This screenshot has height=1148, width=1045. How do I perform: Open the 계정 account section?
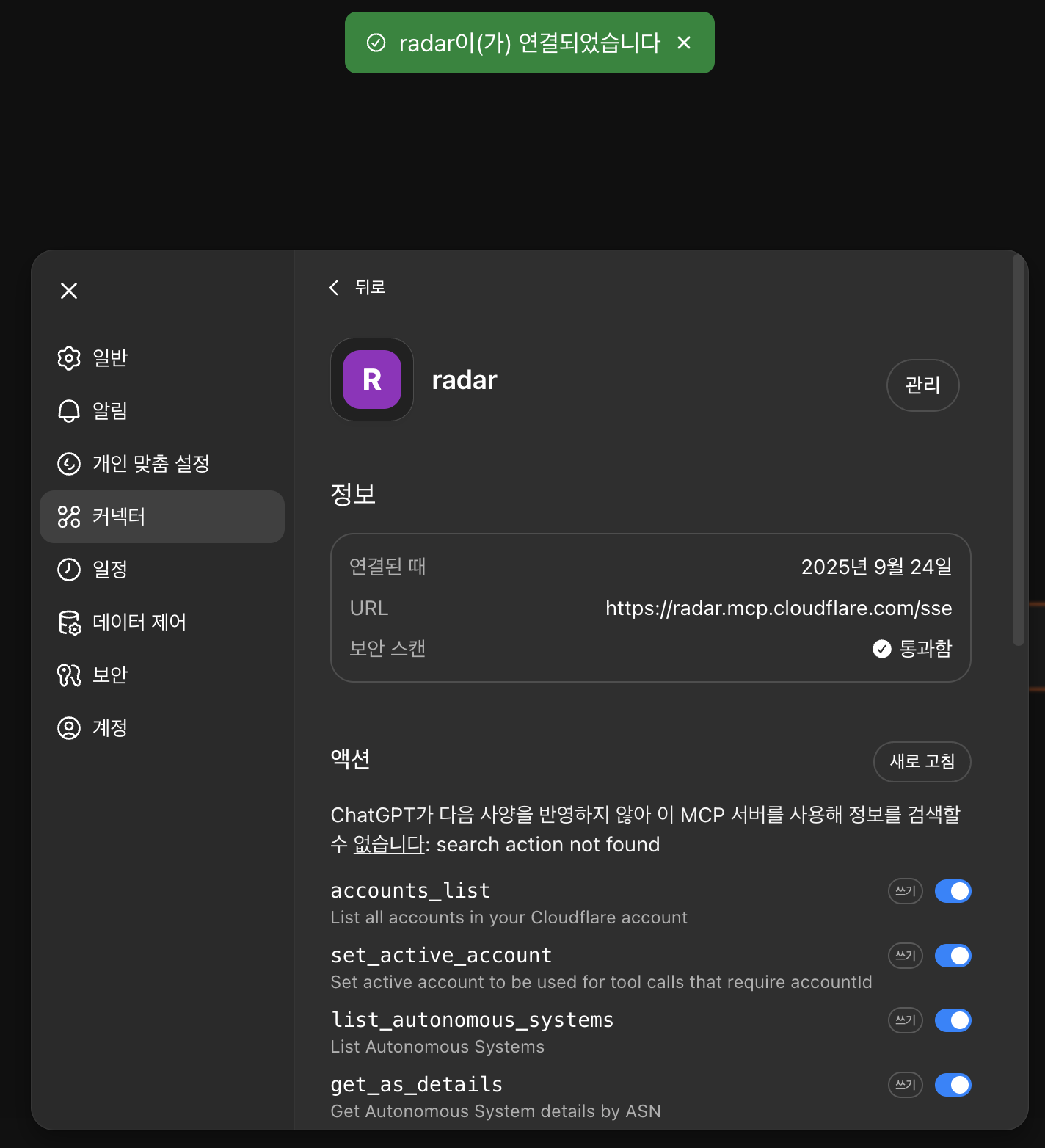[162, 728]
